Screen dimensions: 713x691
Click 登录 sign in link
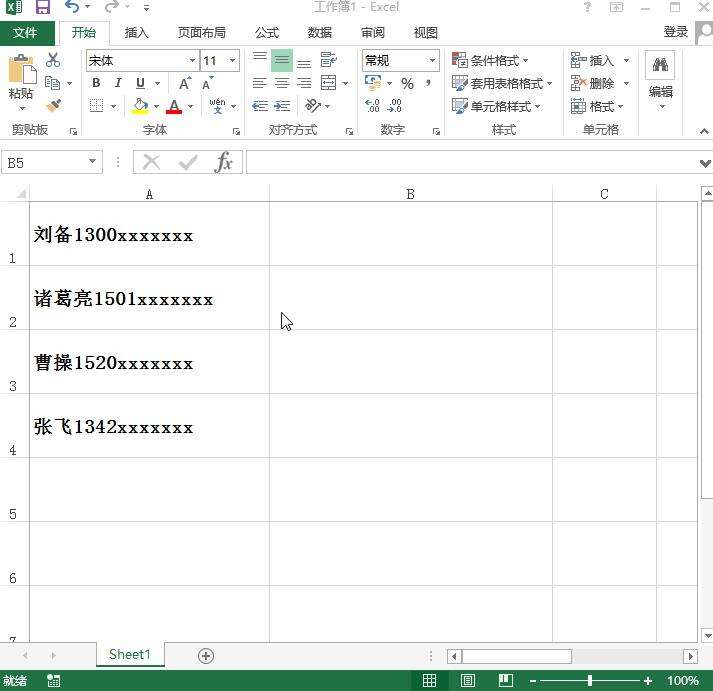click(675, 32)
